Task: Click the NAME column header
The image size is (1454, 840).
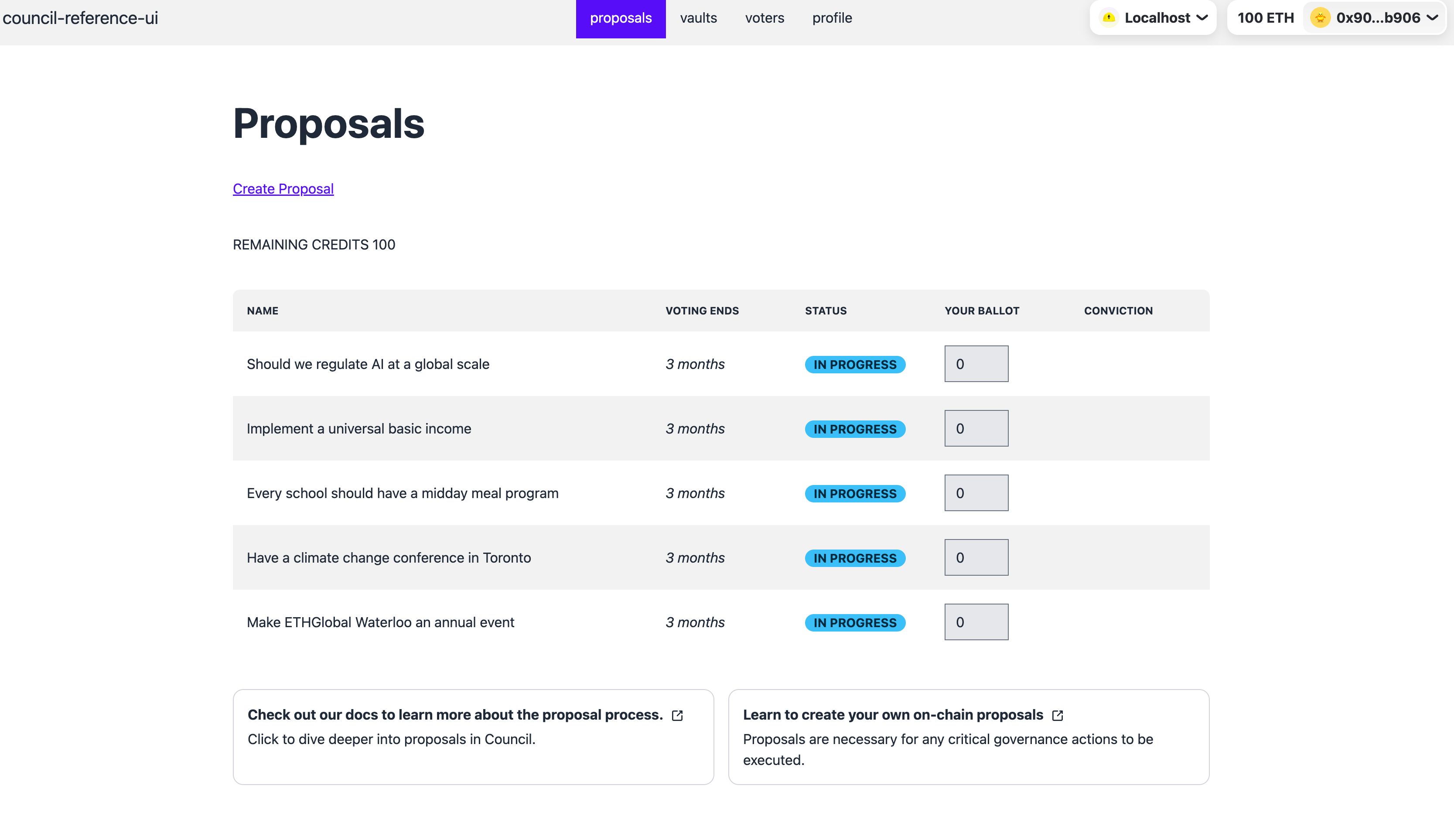Action: click(263, 311)
